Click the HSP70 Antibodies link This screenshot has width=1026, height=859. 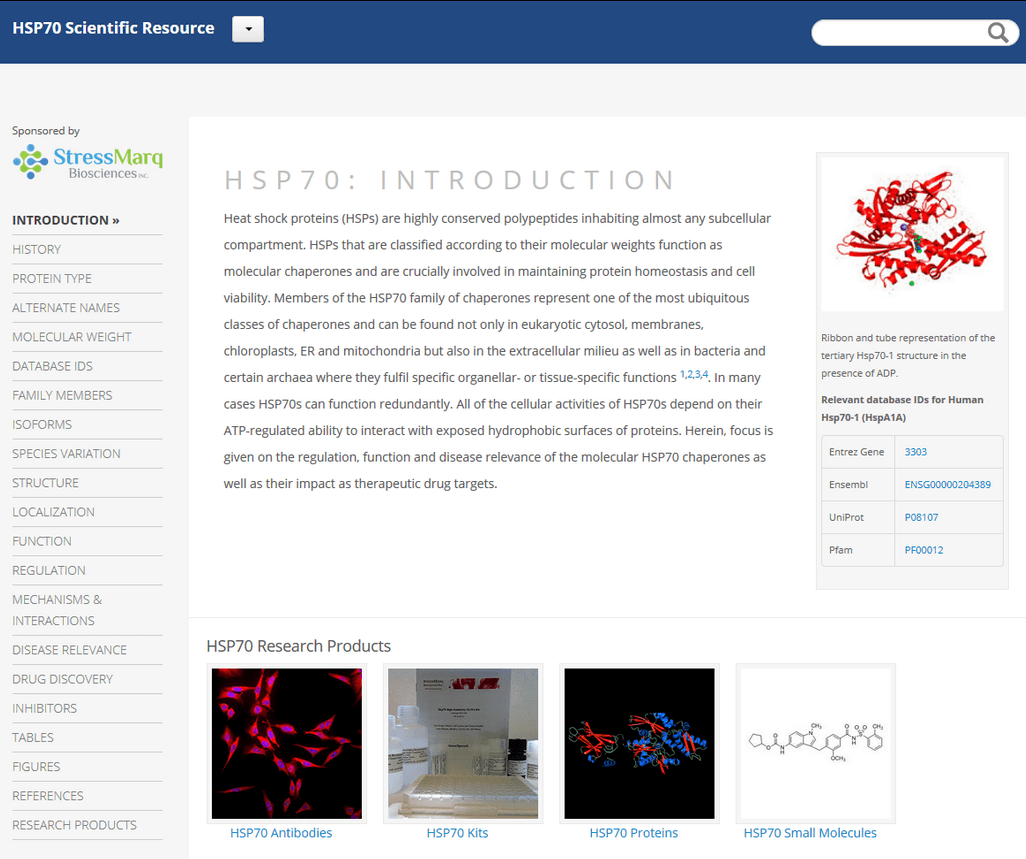[x=281, y=832]
